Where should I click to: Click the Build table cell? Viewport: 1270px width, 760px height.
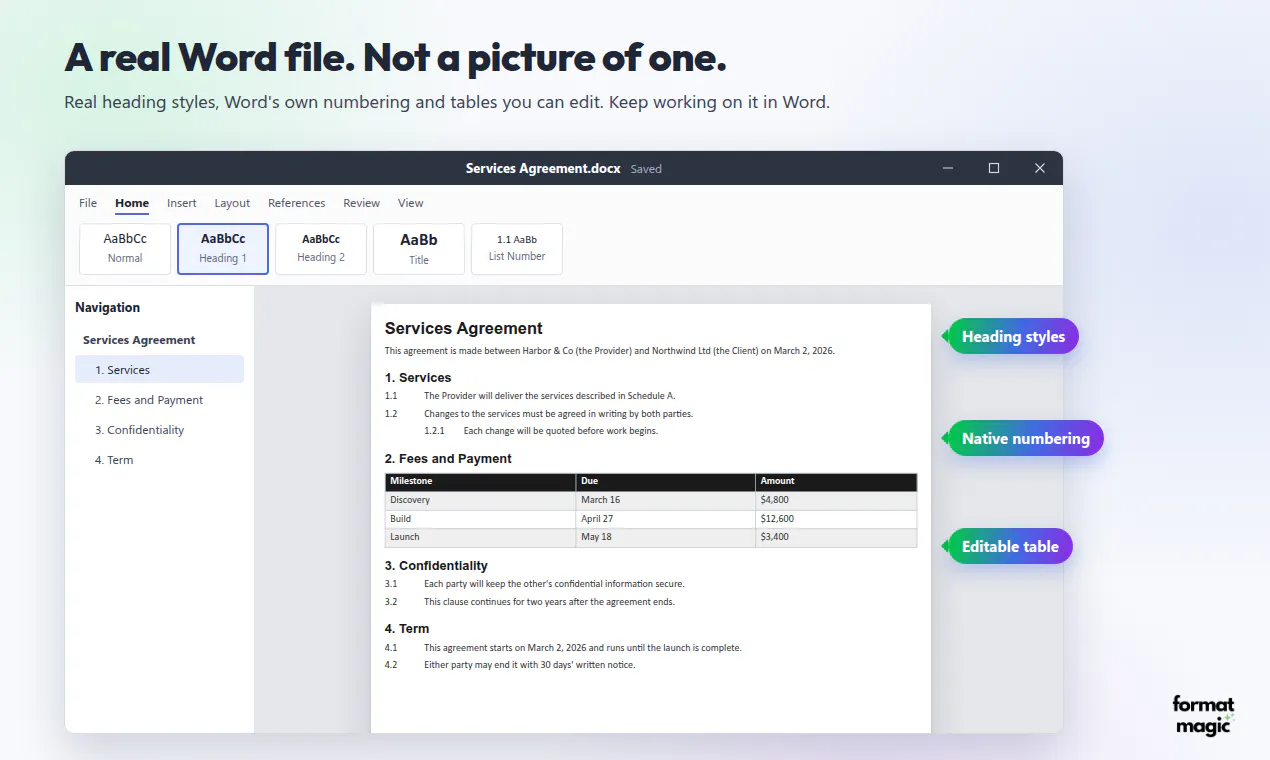point(481,519)
